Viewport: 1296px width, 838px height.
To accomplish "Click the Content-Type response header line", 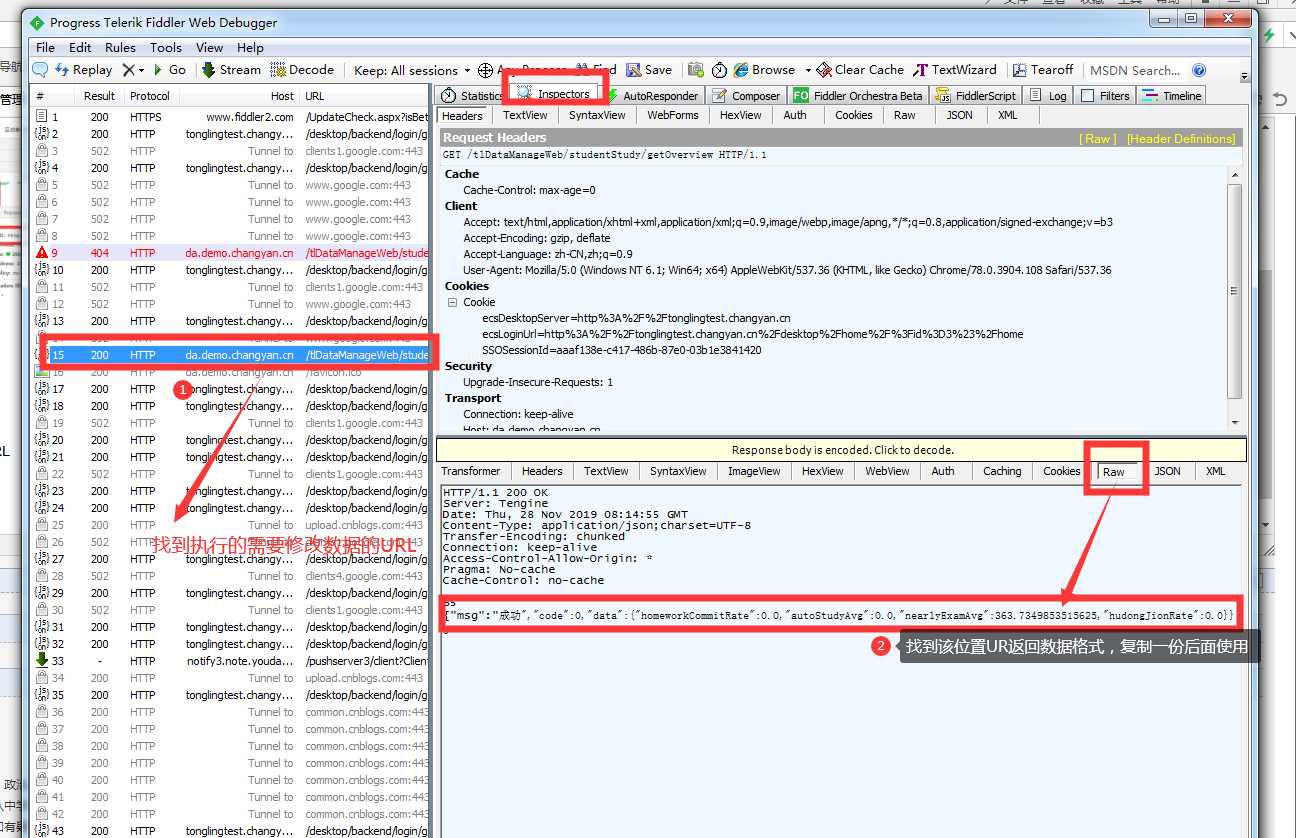I will point(596,525).
